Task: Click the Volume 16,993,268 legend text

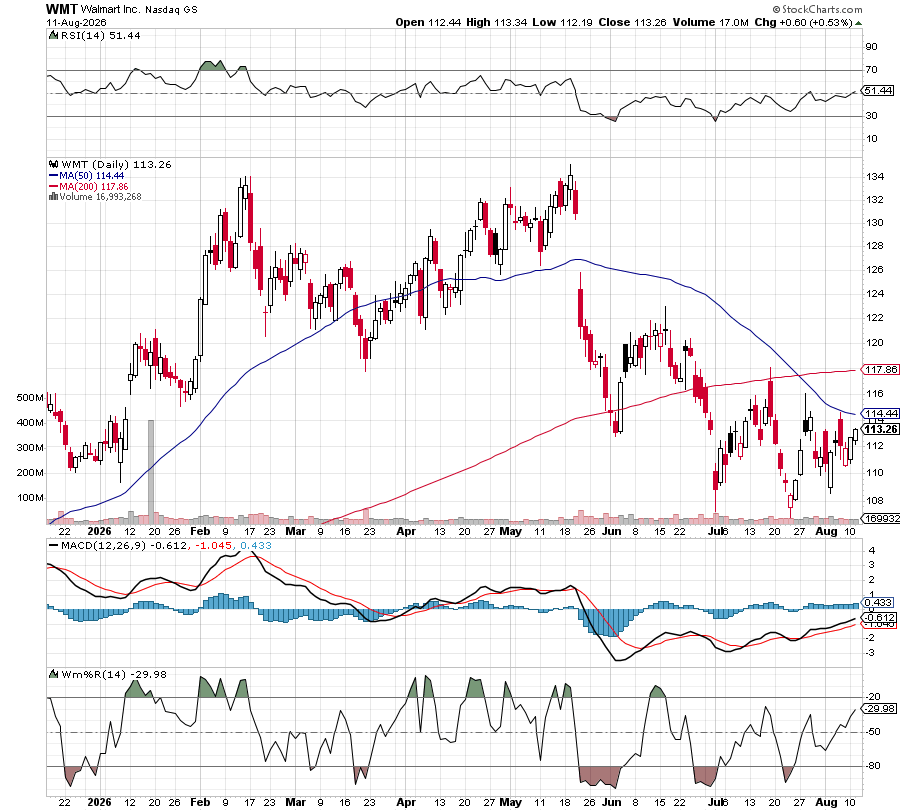Action: coord(100,196)
